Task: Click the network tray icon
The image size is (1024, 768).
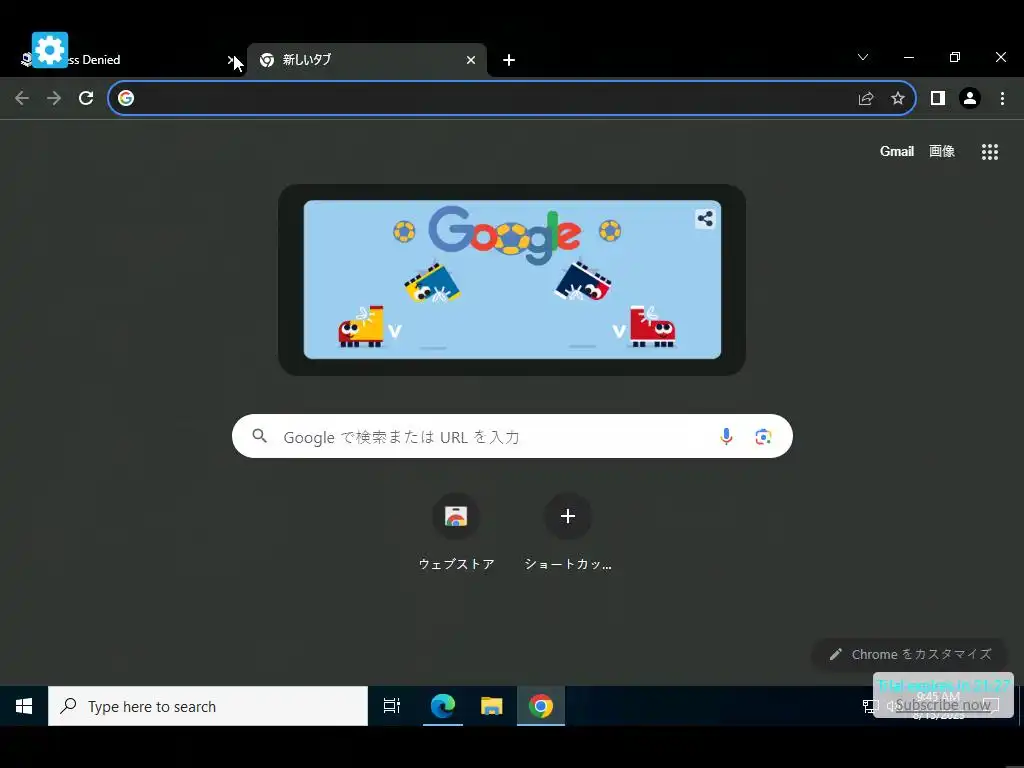Action: pos(871,706)
